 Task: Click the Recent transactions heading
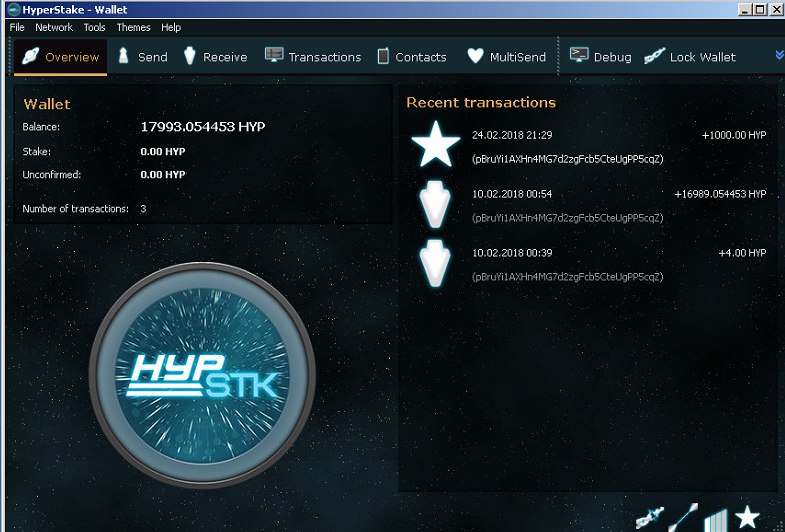(x=481, y=103)
